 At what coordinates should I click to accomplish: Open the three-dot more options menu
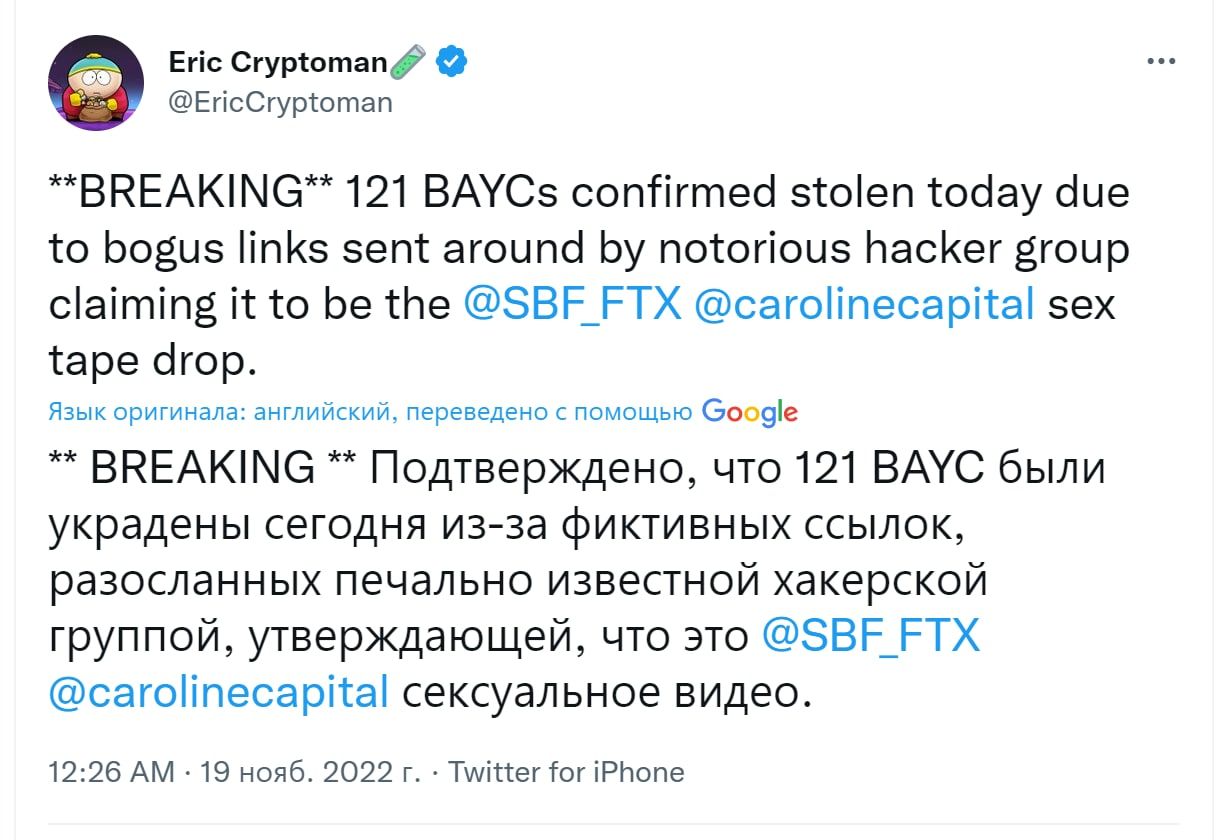coord(1161,62)
